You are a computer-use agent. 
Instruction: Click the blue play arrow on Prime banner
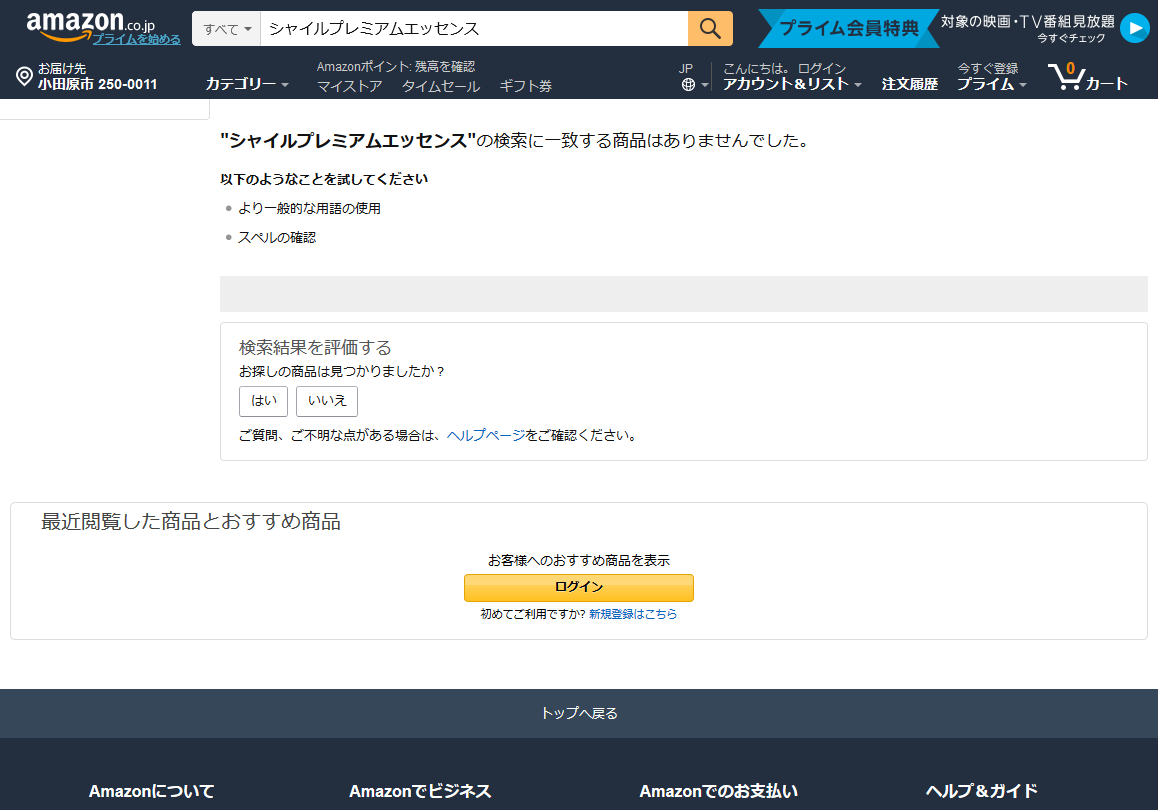click(1135, 28)
